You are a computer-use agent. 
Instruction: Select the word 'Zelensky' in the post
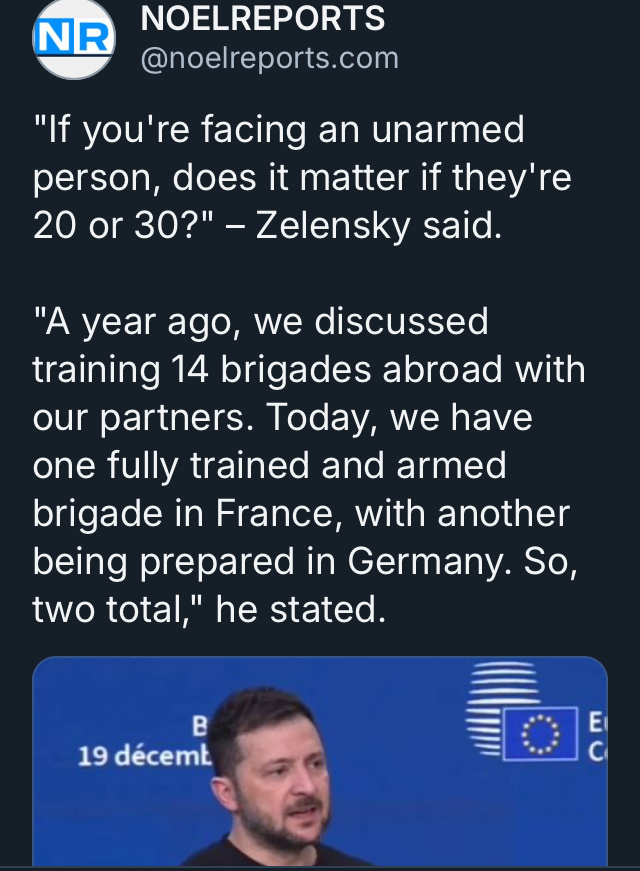coord(333,226)
